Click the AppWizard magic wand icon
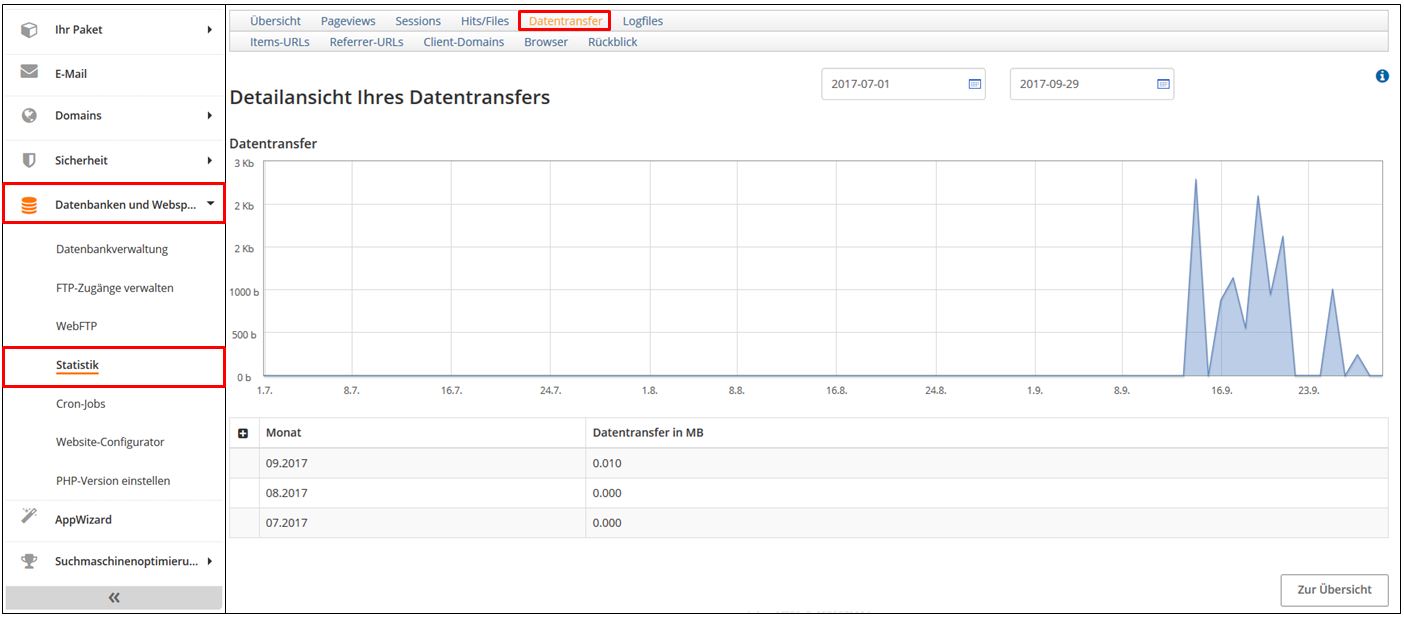 tap(29, 518)
